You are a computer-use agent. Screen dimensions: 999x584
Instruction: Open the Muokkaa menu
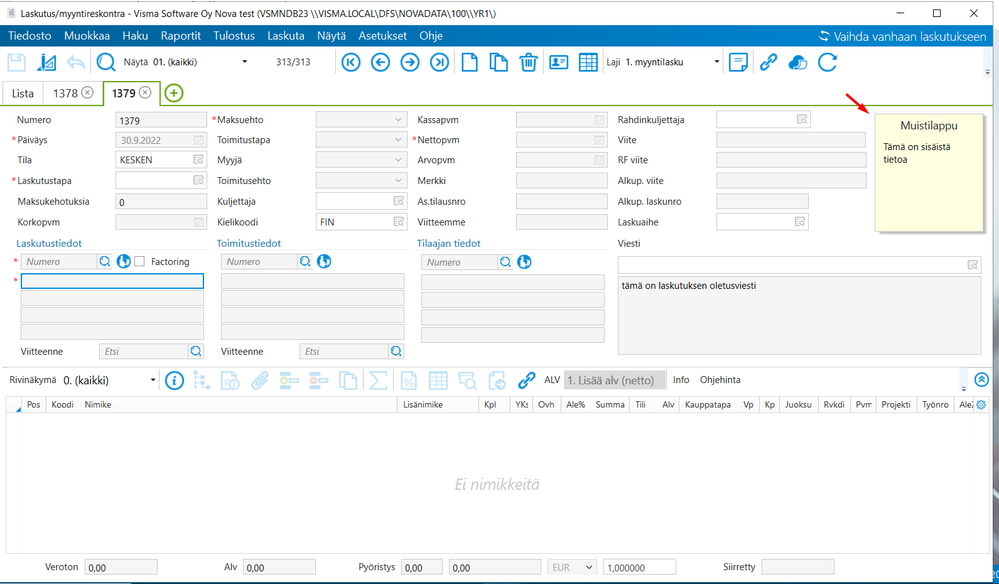(x=87, y=36)
